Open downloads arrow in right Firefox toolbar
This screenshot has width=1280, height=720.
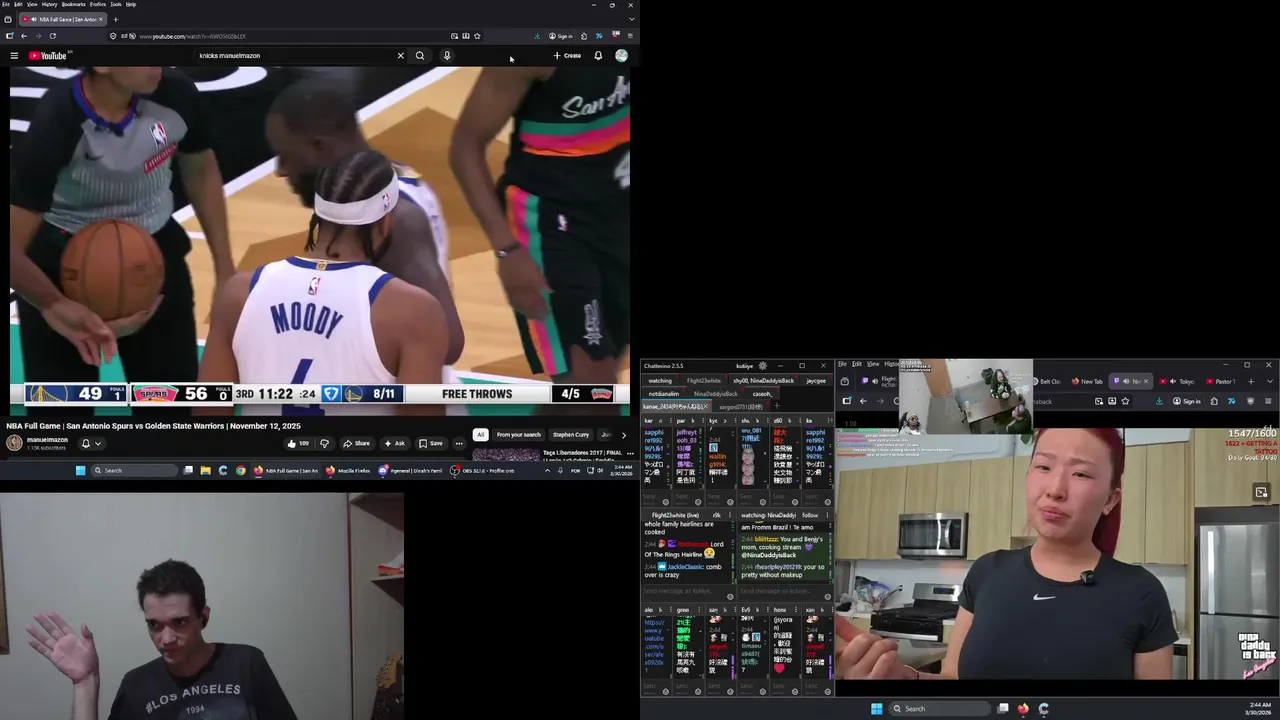pos(1159,401)
